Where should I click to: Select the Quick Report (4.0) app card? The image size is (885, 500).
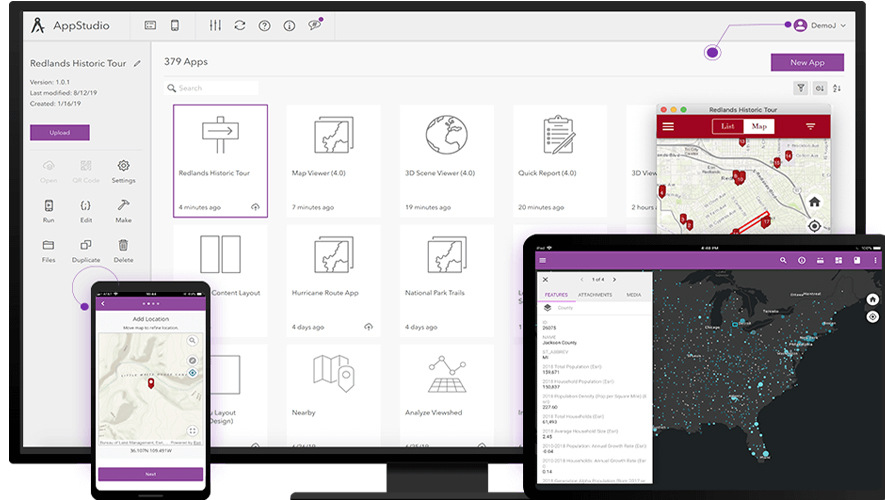(x=560, y=161)
